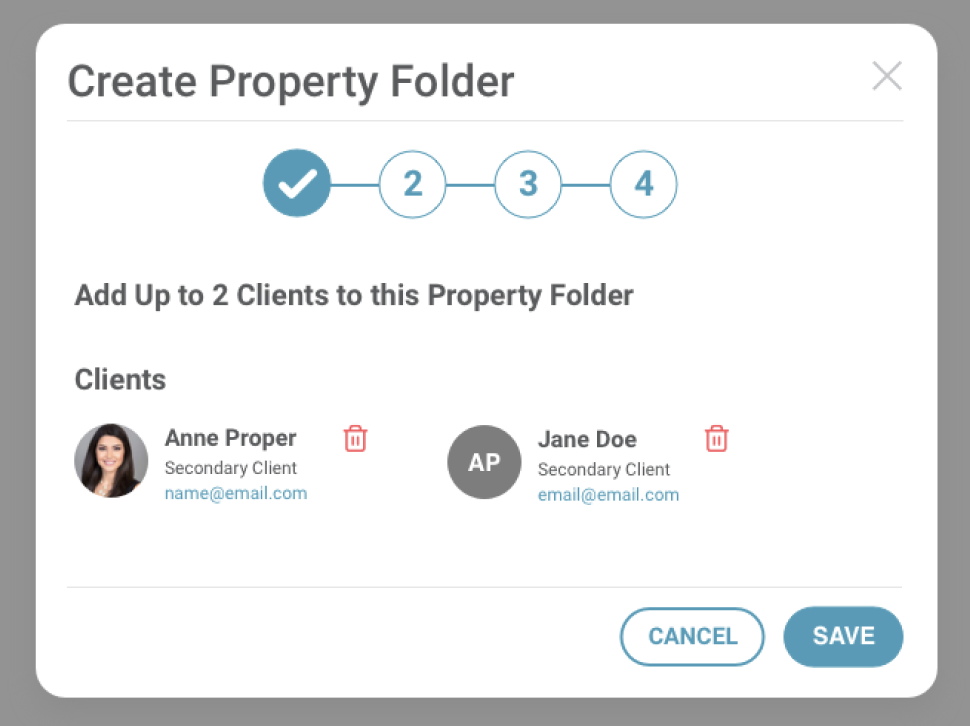The height and width of the screenshot is (726, 970).
Task: Open the name@email.com email link
Action: [x=236, y=493]
